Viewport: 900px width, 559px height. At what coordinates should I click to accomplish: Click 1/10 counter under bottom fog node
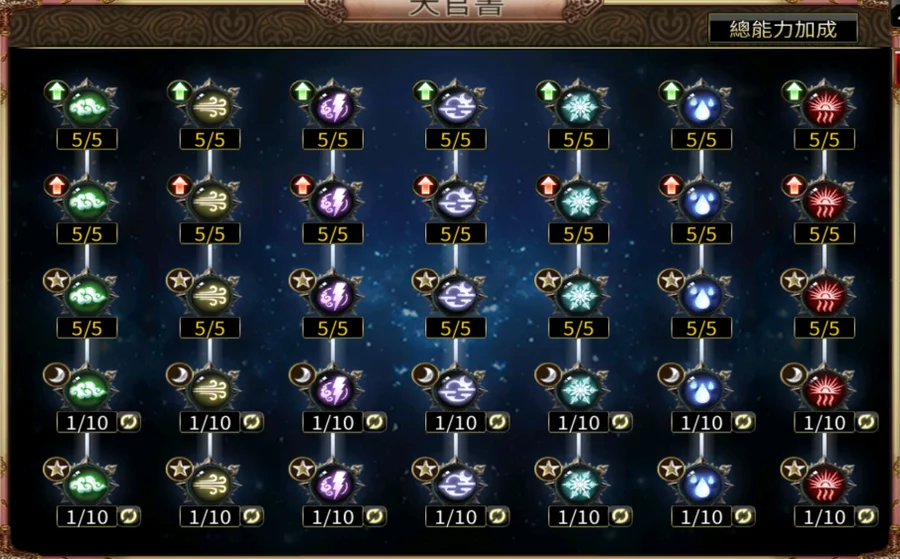(456, 517)
